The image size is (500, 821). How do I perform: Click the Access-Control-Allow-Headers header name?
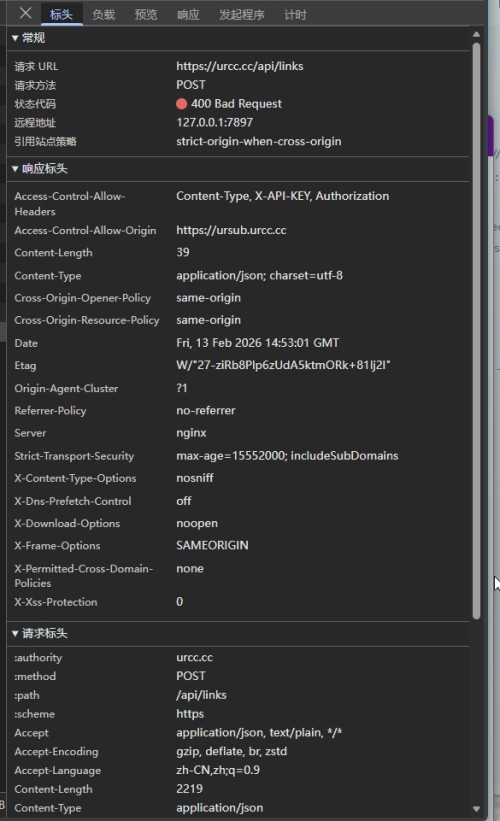(x=70, y=204)
